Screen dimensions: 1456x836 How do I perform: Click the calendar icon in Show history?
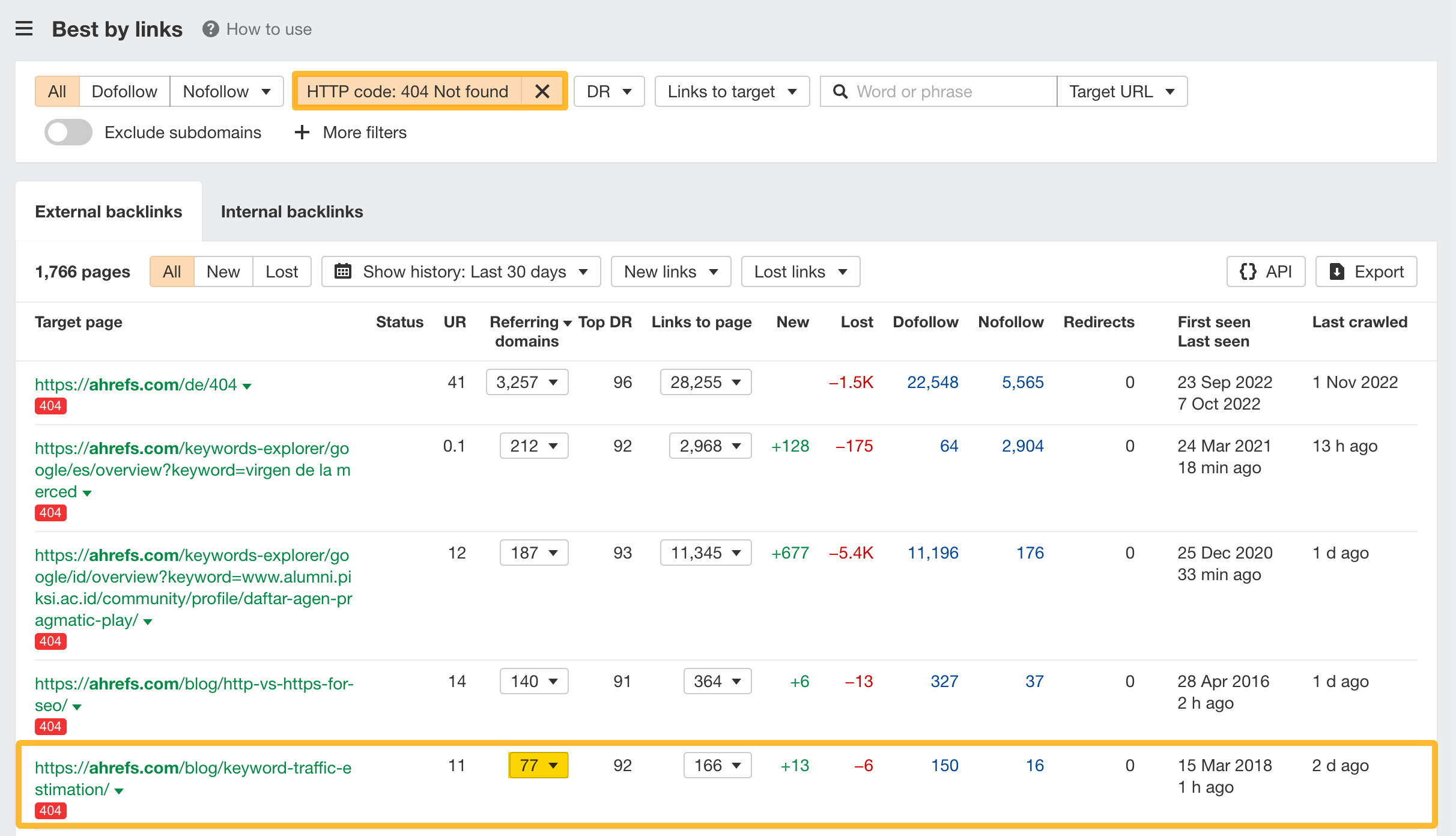coord(343,271)
